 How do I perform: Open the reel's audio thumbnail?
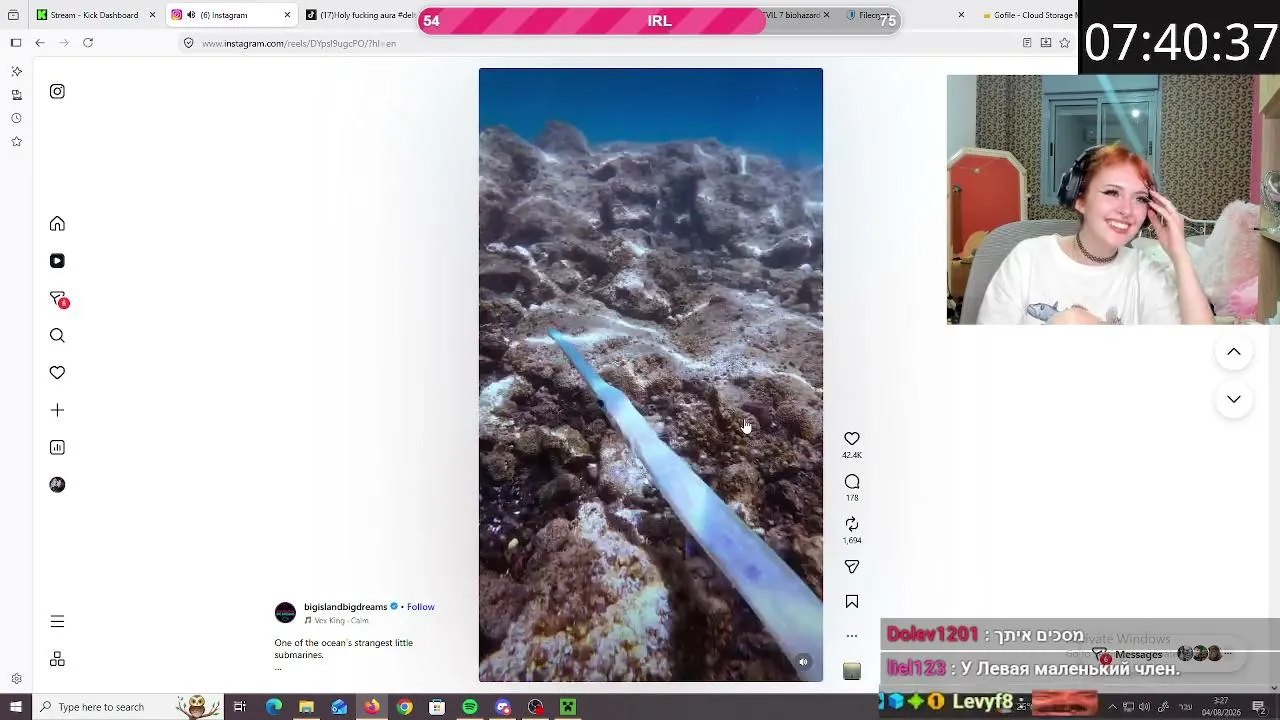click(x=852, y=671)
